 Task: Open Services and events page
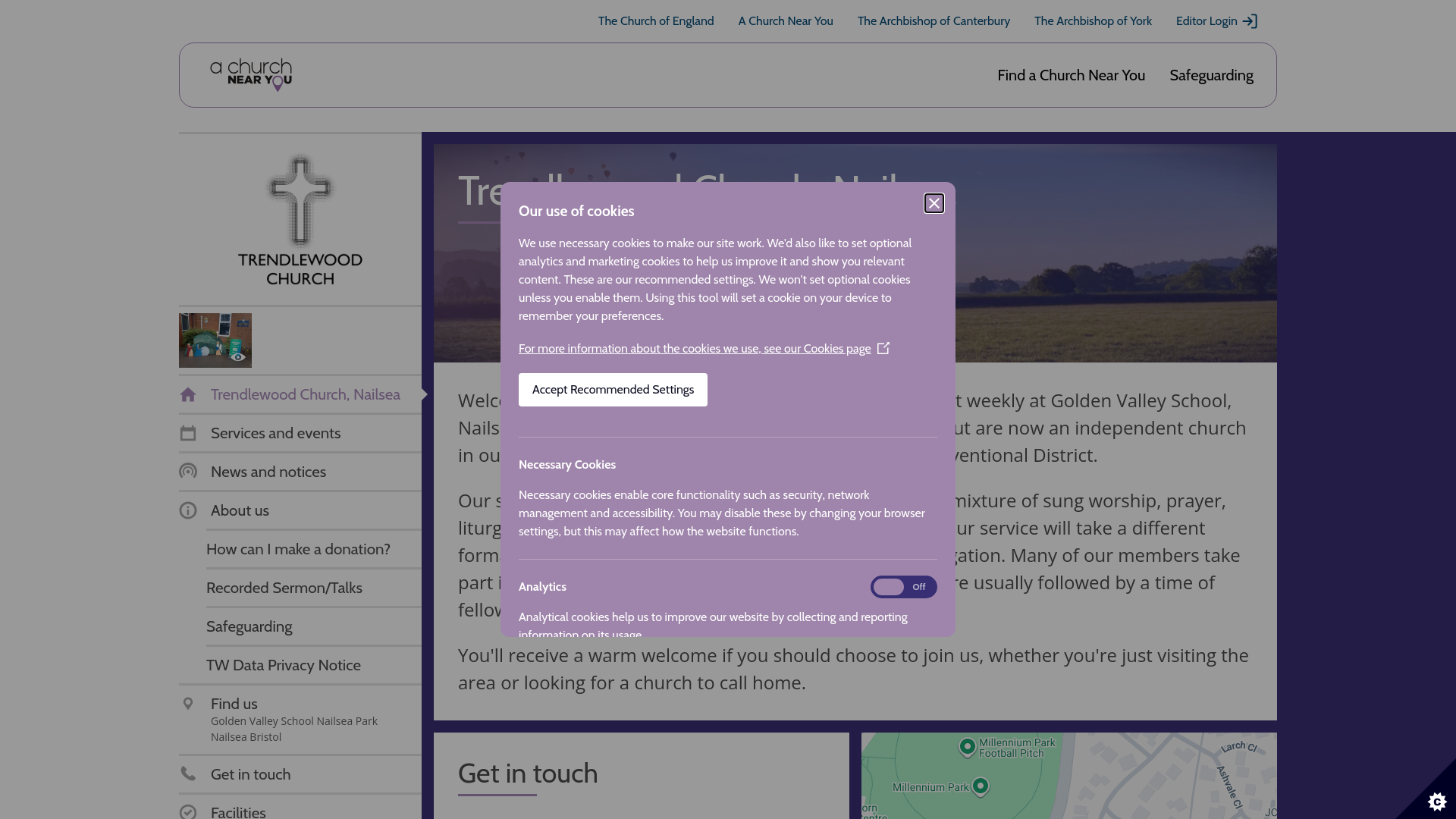[276, 433]
